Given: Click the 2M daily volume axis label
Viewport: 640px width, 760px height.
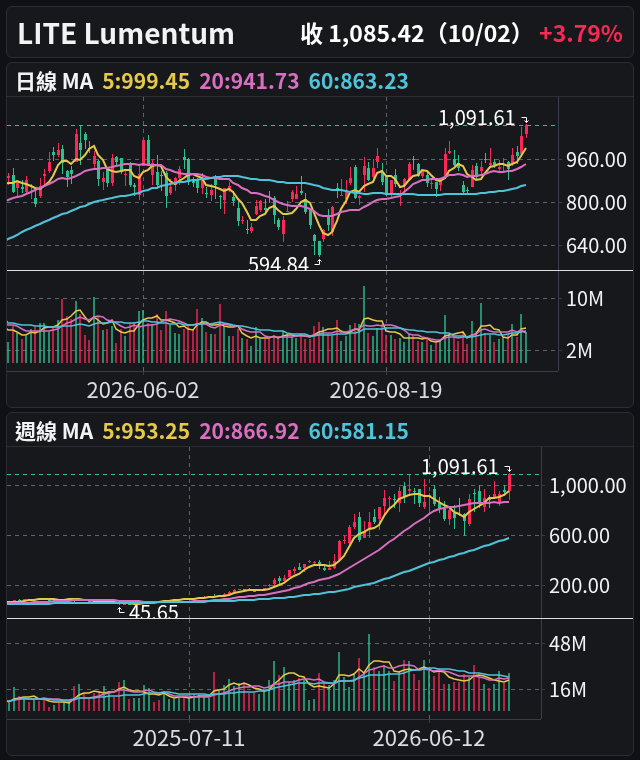Looking at the screenshot, I should tap(579, 351).
